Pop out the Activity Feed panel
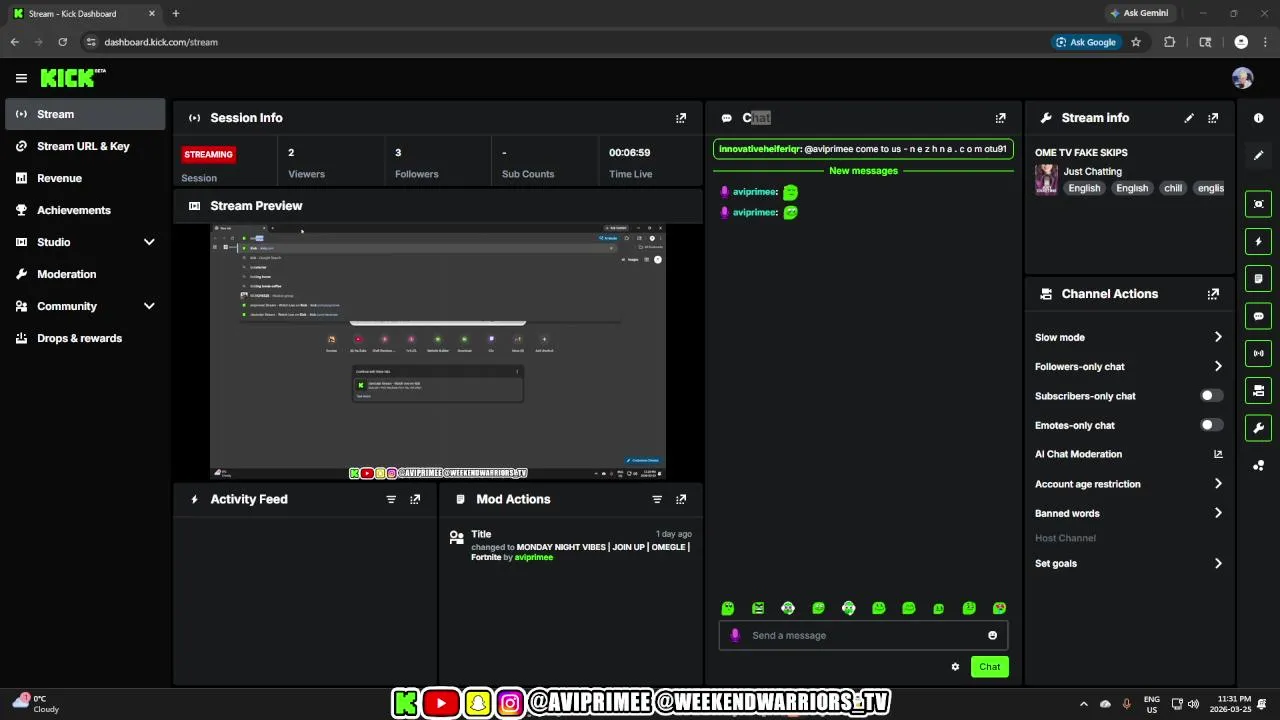 coord(415,499)
